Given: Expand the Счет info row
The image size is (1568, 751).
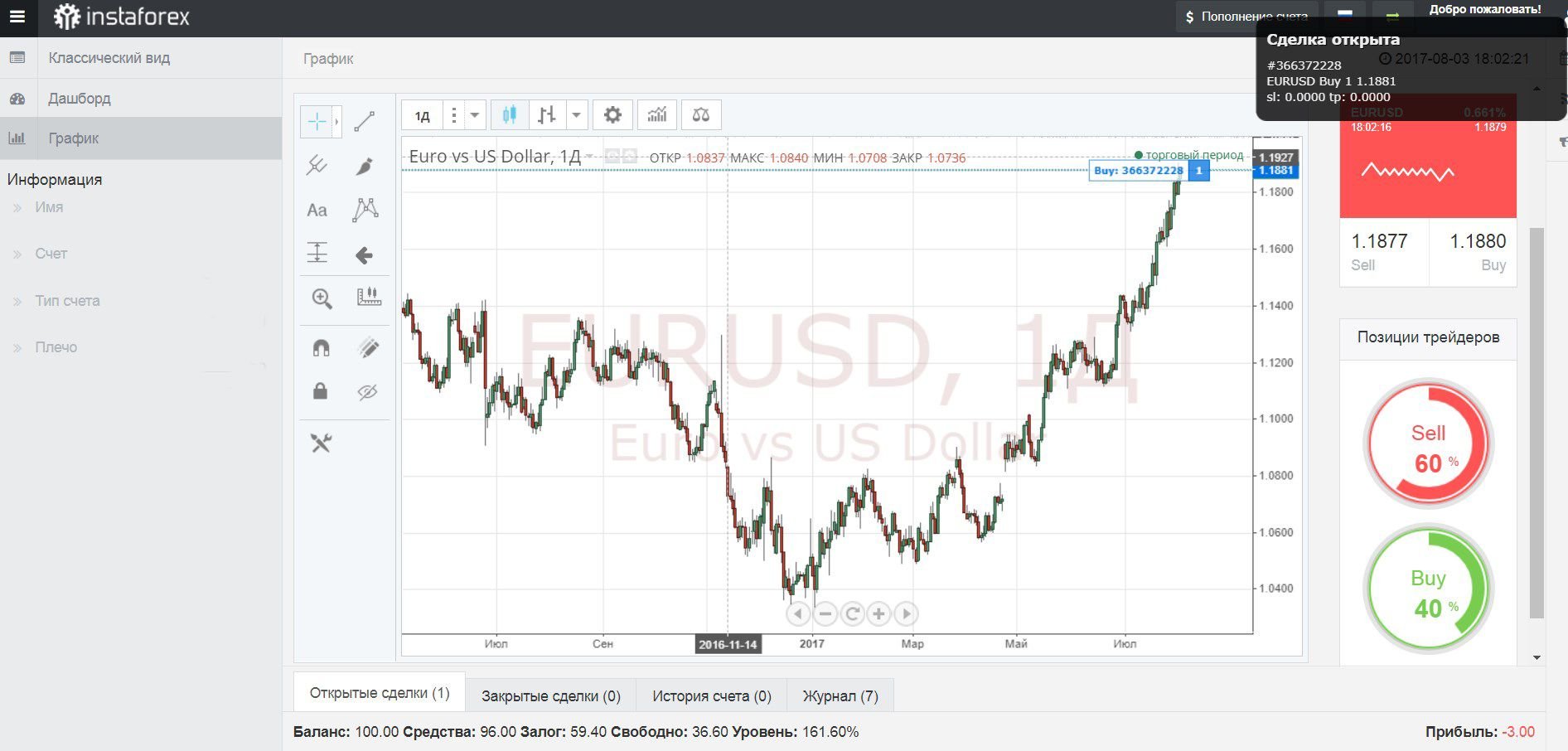Looking at the screenshot, I should (x=51, y=254).
